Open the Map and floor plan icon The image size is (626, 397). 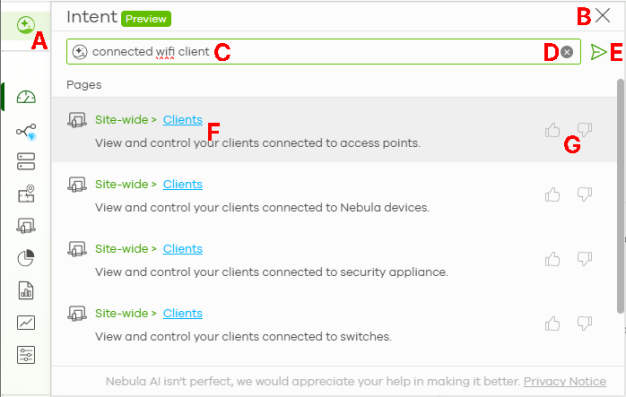point(26,194)
